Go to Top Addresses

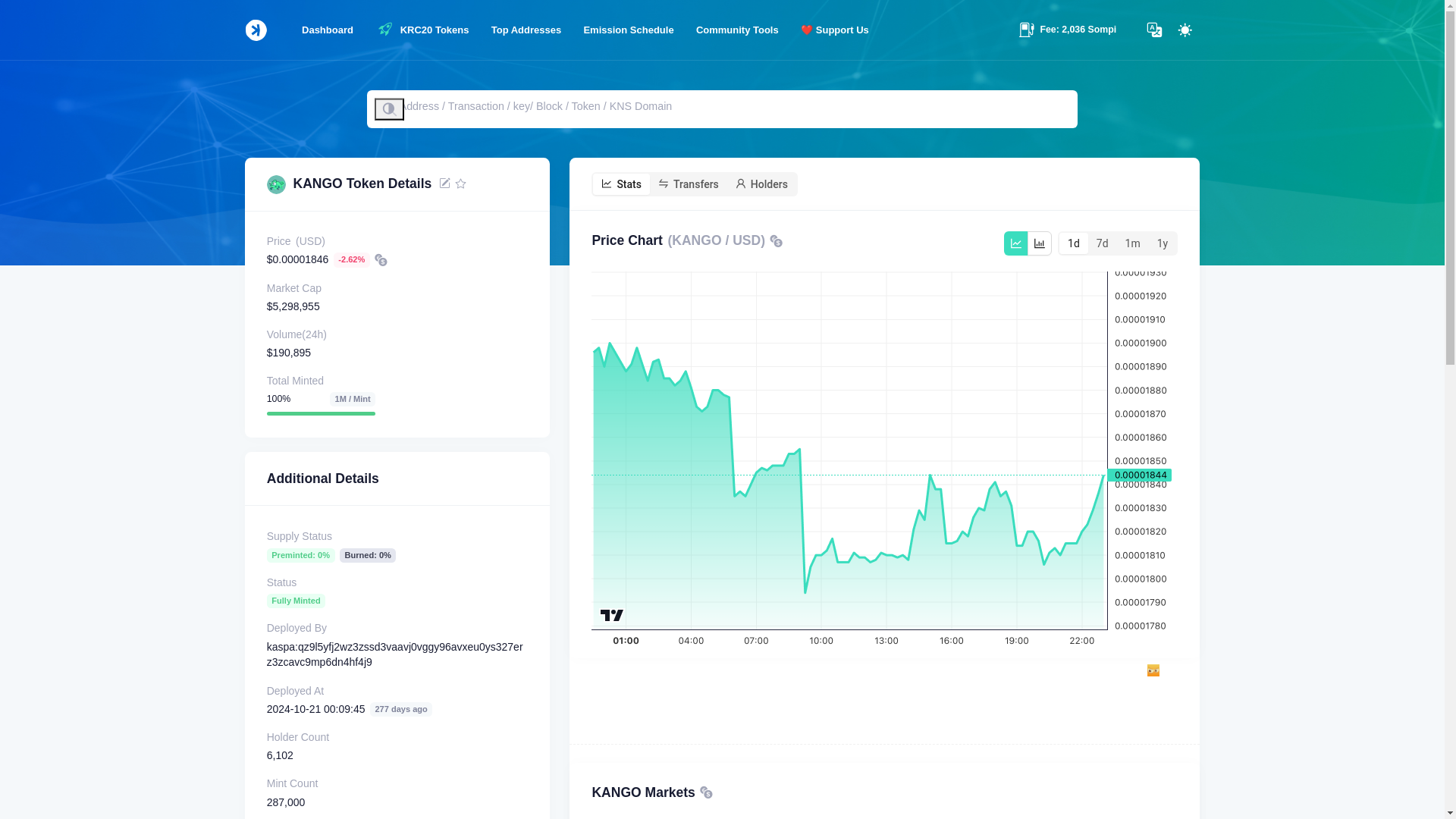point(526,30)
